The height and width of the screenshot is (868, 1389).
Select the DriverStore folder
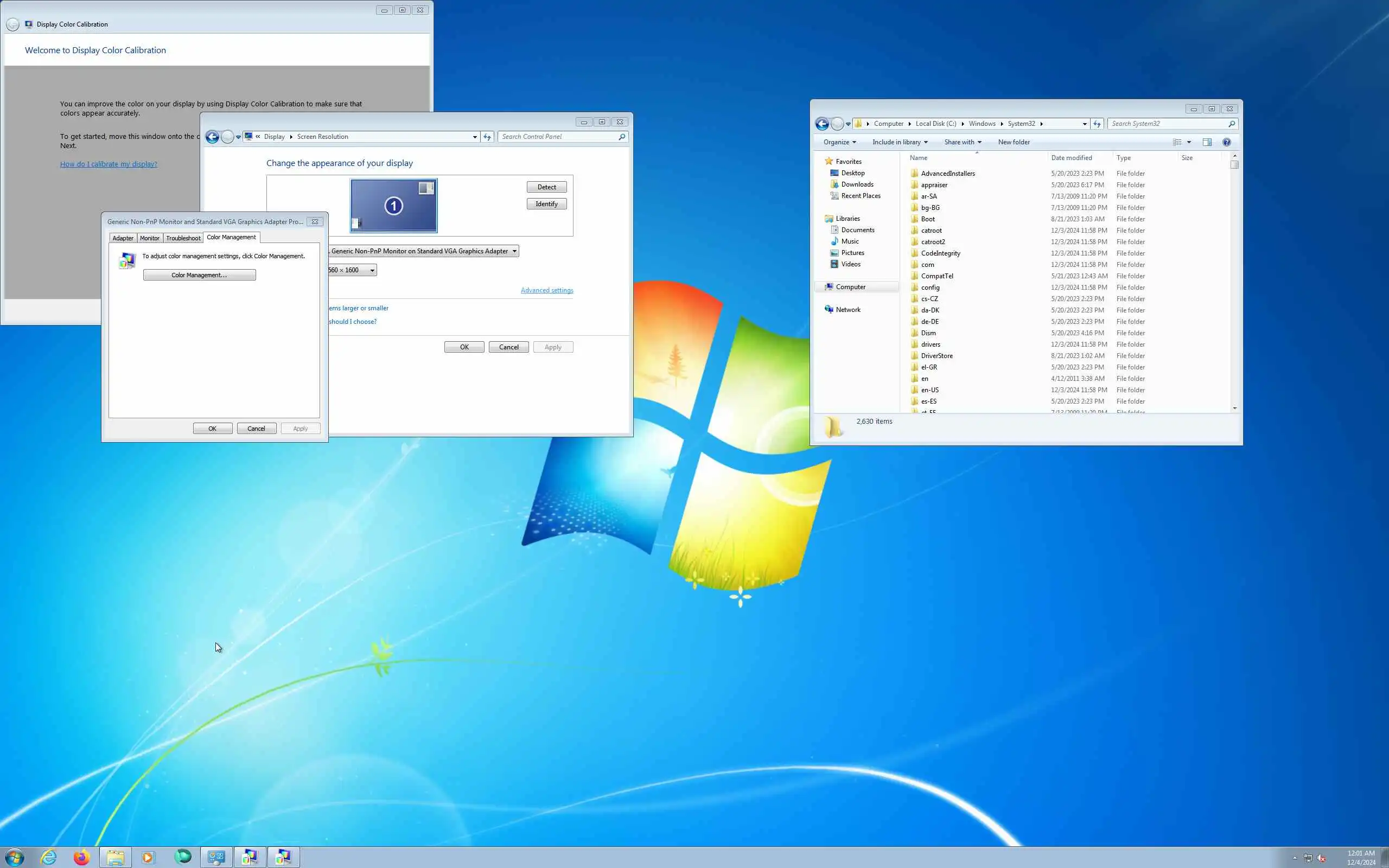(936, 356)
